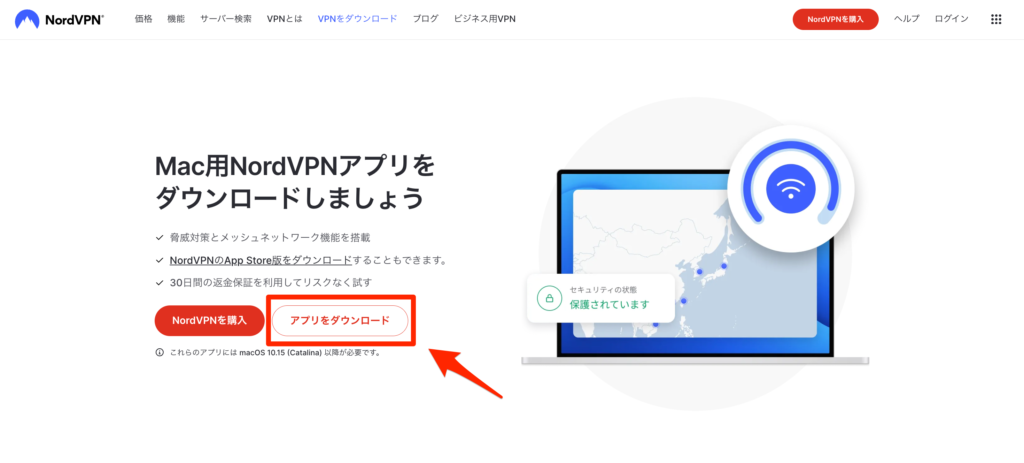This screenshot has width=1024, height=463.
Task: Click 脅威対策とメッシュネットワーク機能を搭載 text
Action: tap(270, 238)
